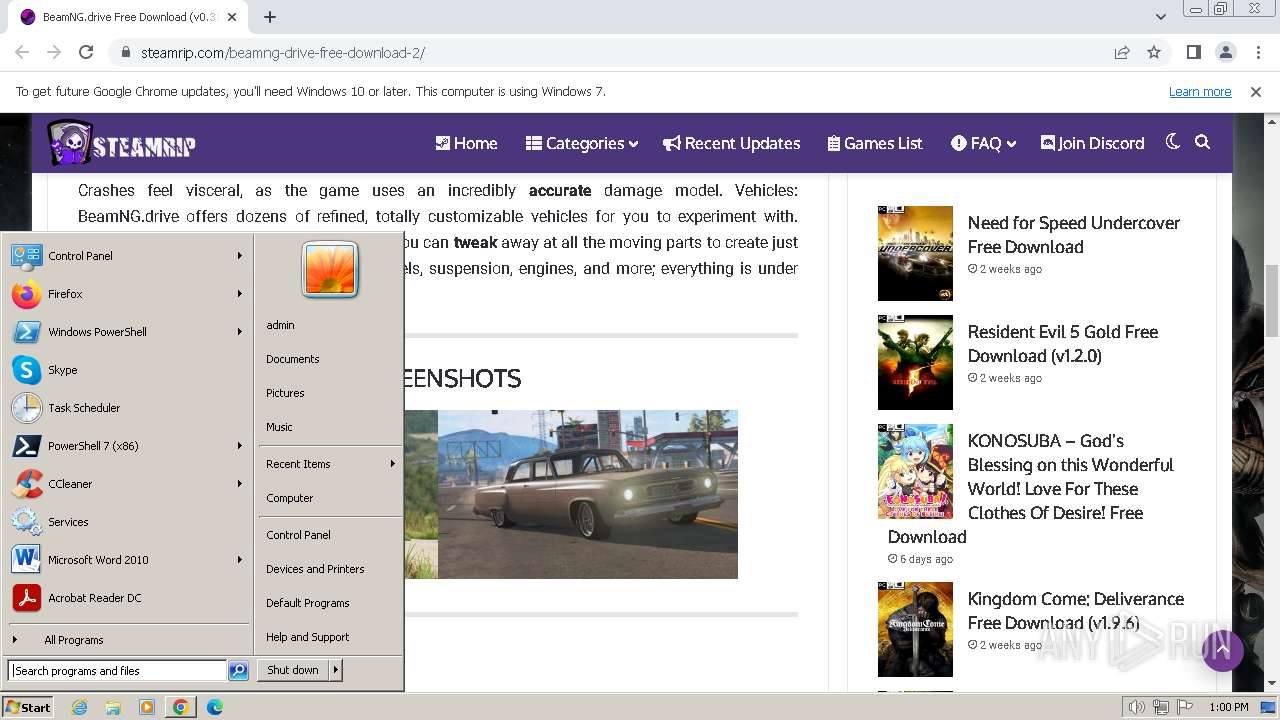Open Windows Media Player from taskbar
This screenshot has height=720, width=1280.
pos(147,707)
